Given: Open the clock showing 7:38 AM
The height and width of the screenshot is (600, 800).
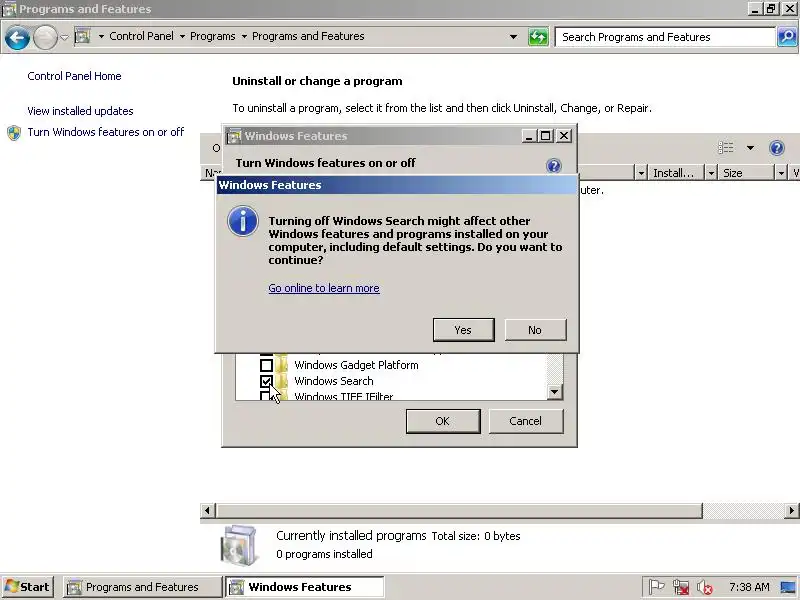Looking at the screenshot, I should point(748,587).
